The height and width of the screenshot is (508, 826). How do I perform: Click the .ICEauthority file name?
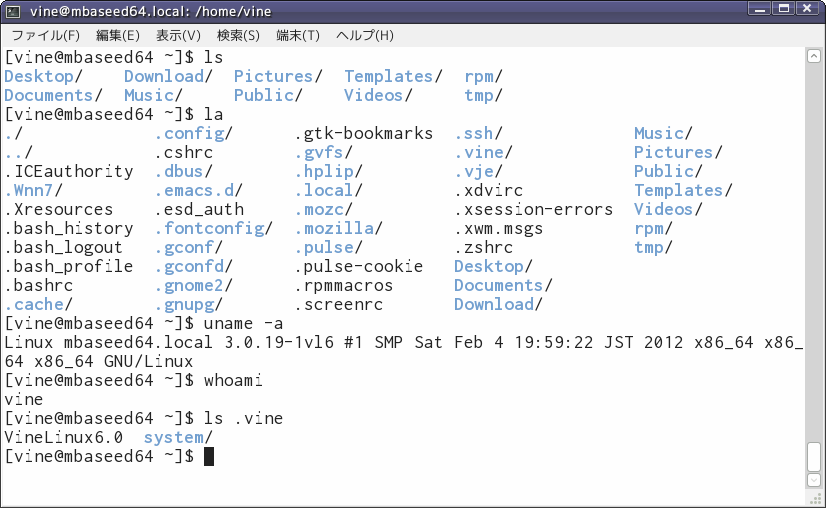click(x=69, y=172)
